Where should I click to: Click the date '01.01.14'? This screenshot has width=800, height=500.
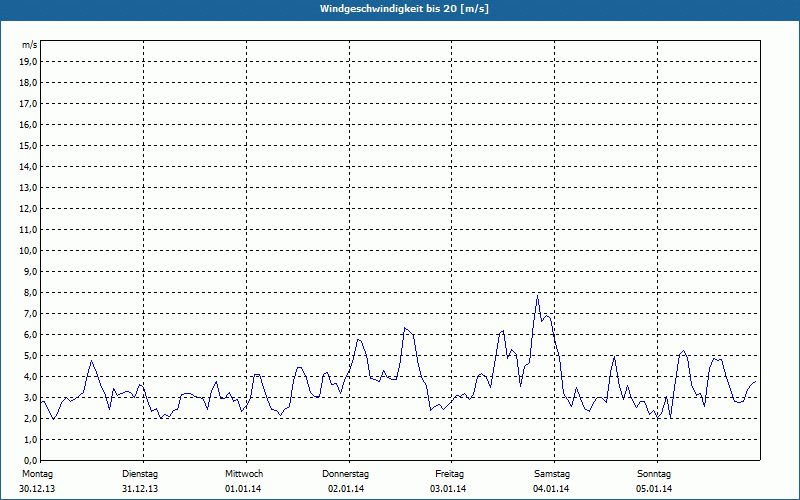243,489
